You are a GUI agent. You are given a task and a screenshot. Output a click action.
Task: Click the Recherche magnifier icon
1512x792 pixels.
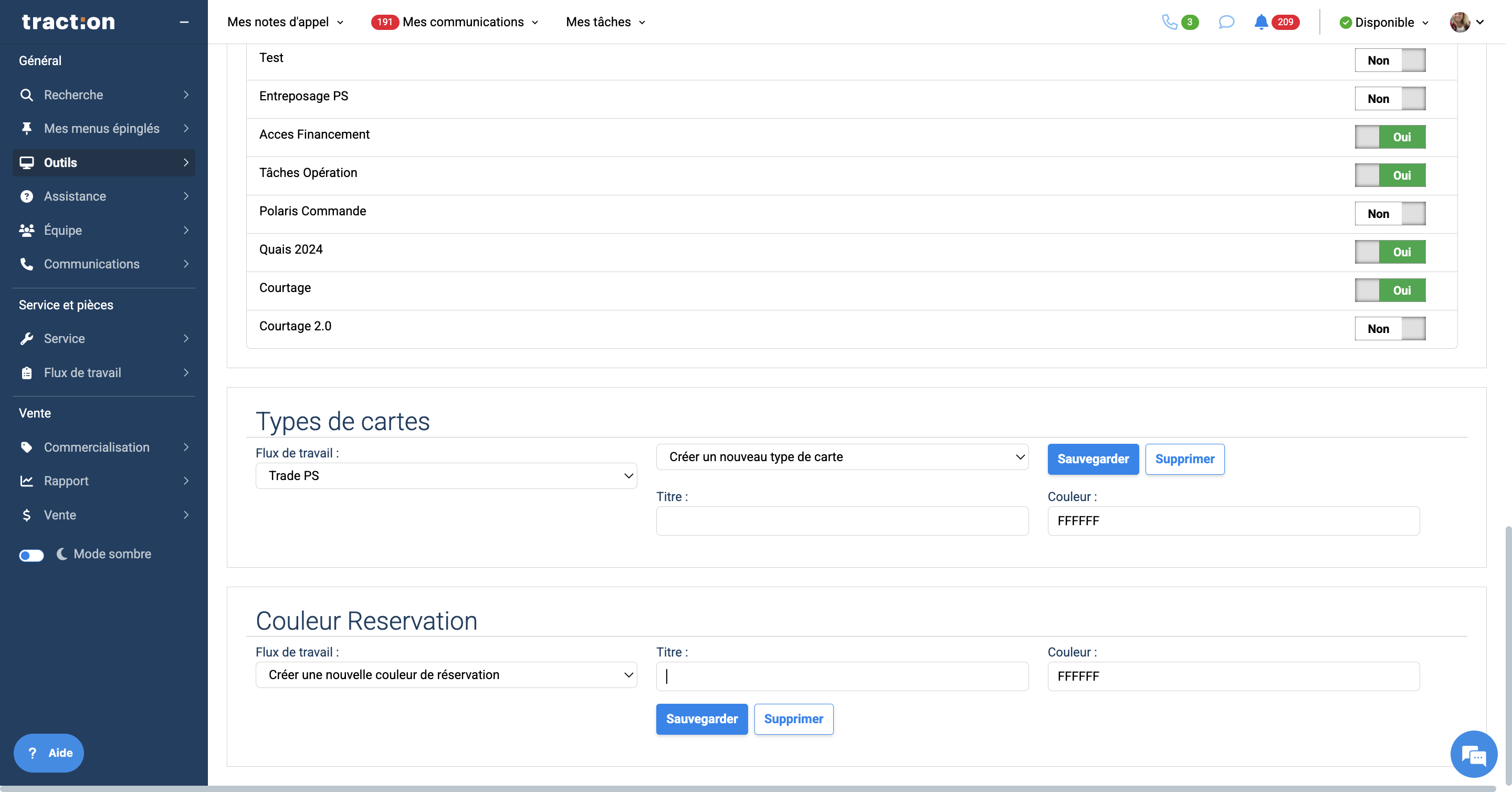[x=26, y=95]
